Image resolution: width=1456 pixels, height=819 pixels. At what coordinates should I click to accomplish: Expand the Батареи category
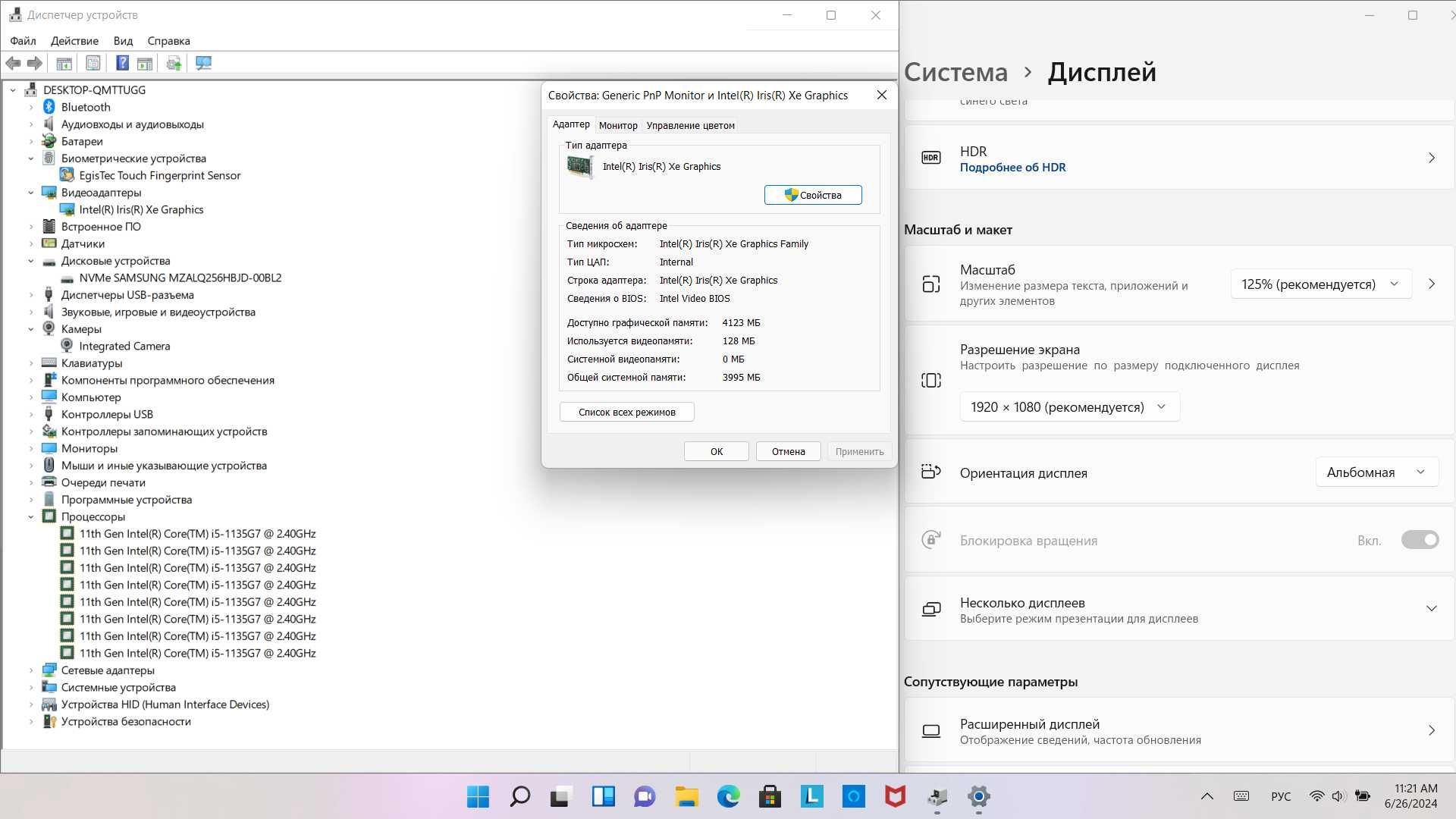tap(31, 142)
